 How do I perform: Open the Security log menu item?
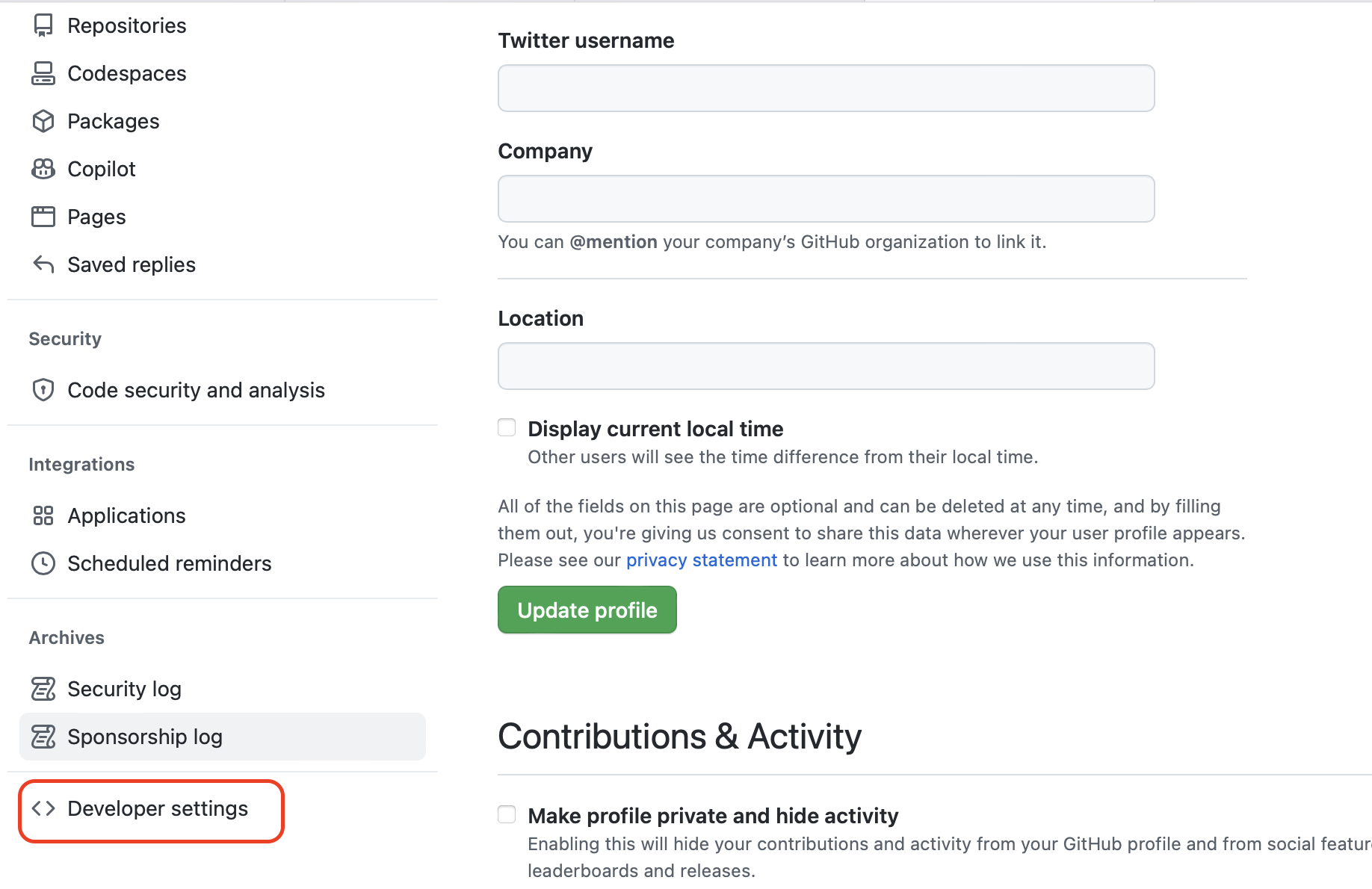124,689
